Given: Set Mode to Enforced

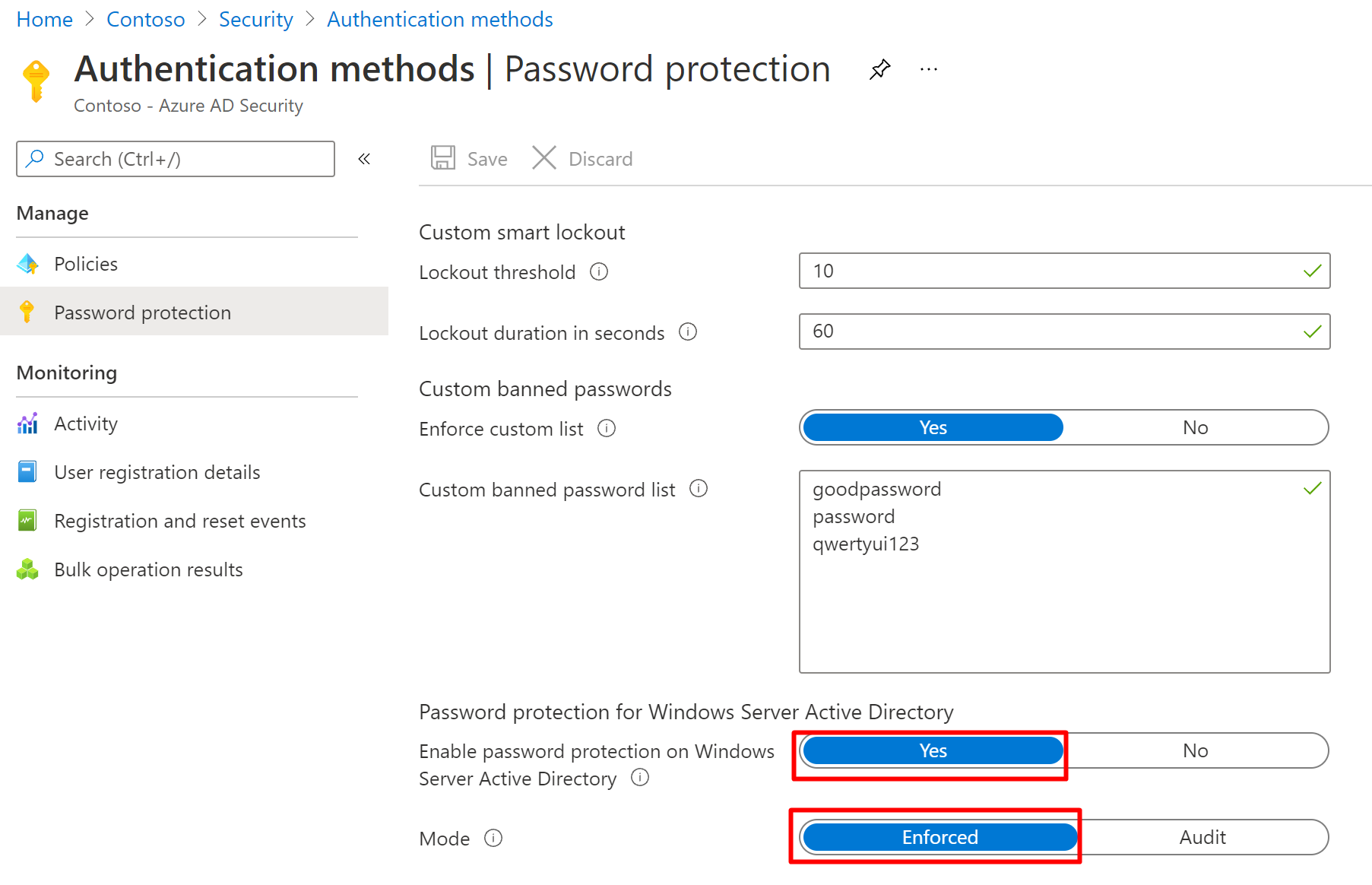Looking at the screenshot, I should [x=939, y=837].
